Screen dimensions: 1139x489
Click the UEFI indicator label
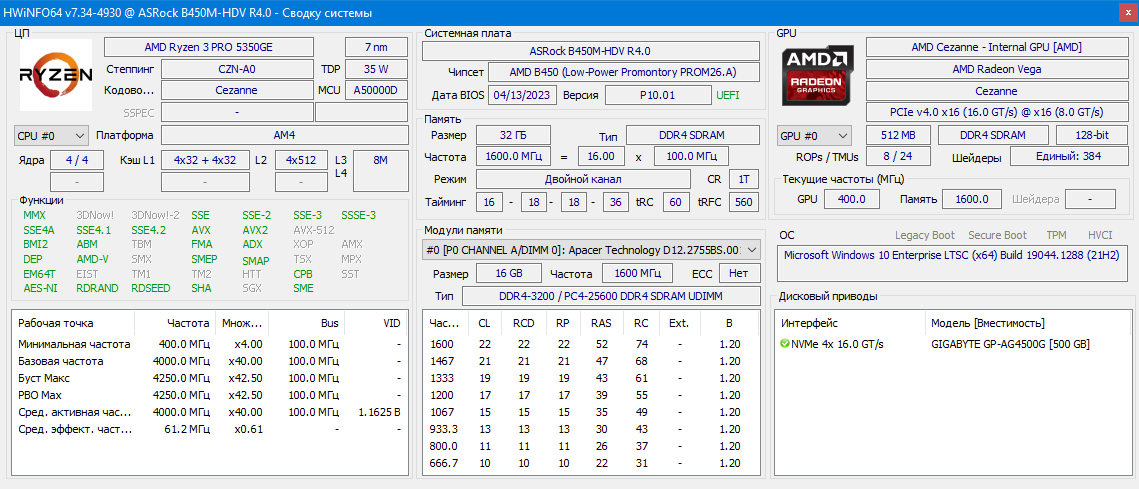[727, 94]
